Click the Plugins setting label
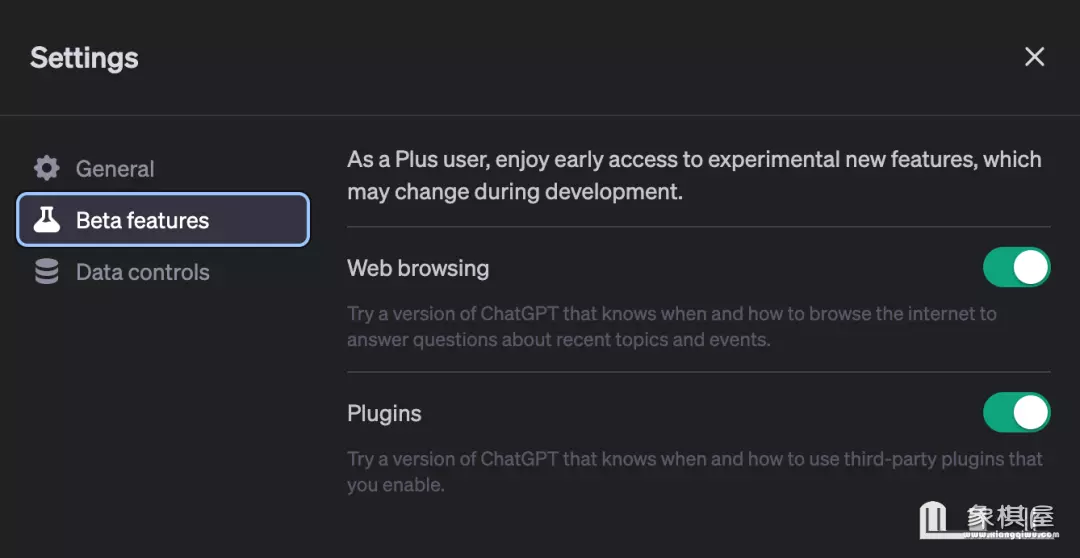Viewport: 1080px width, 558px height. point(384,413)
